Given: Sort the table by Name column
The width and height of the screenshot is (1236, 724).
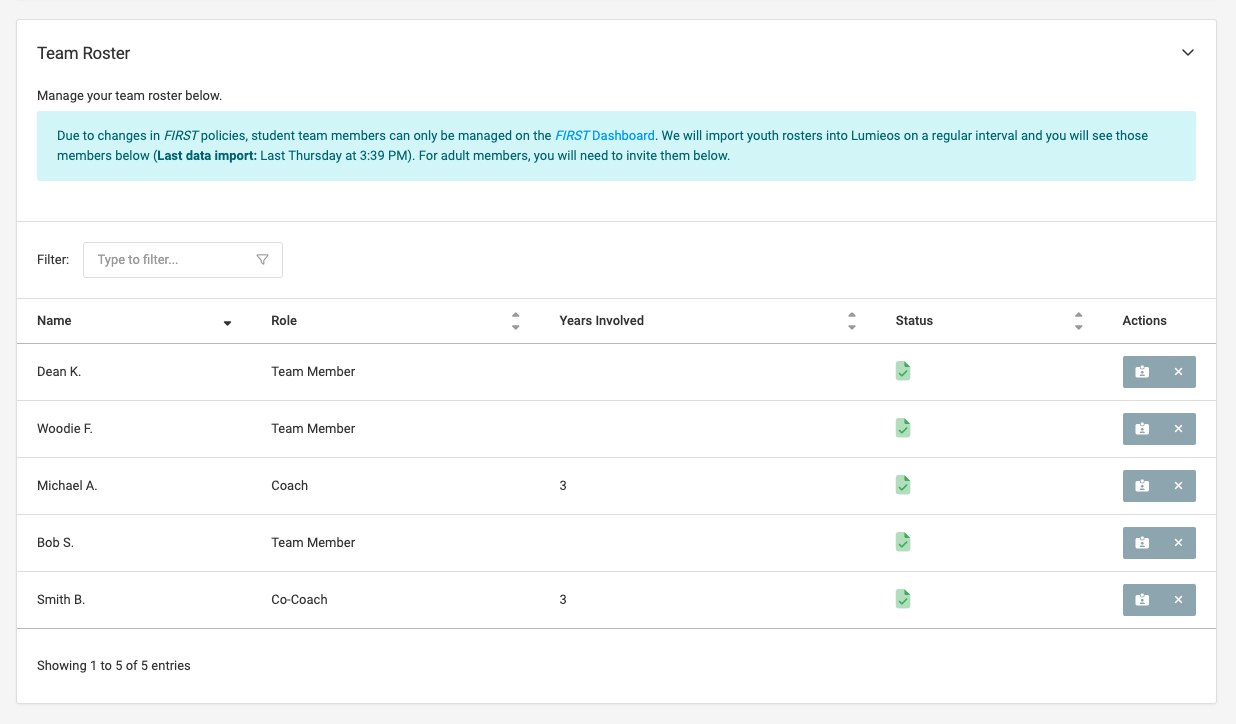Looking at the screenshot, I should 227,322.
